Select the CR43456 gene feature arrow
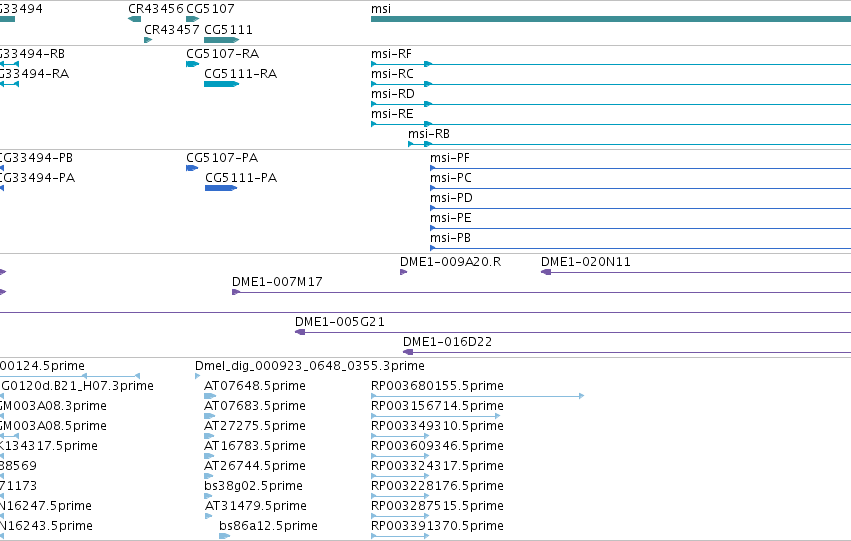The width and height of the screenshot is (851, 541). (135, 19)
